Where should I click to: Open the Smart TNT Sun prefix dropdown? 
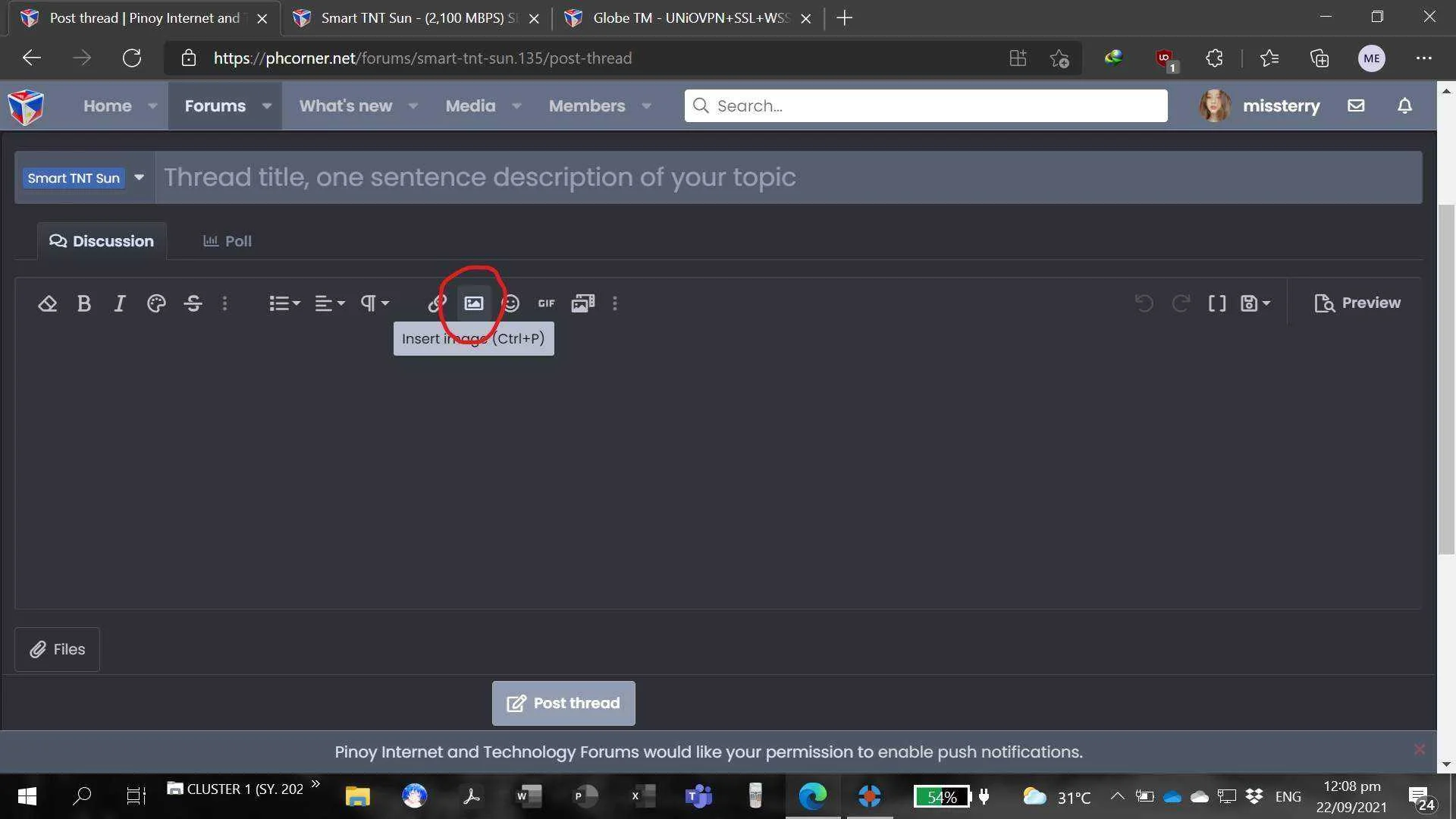(85, 178)
